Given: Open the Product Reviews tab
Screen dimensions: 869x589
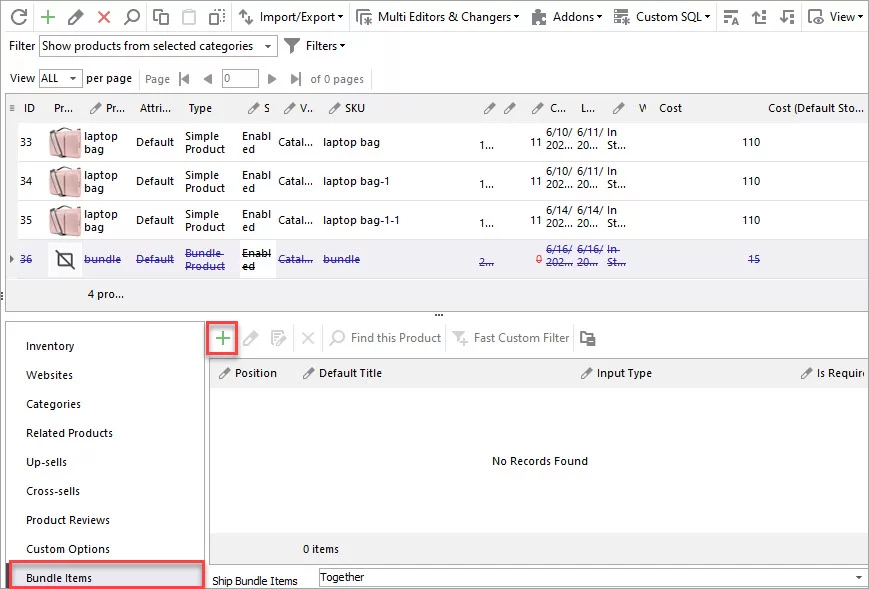Looking at the screenshot, I should pos(68,520).
